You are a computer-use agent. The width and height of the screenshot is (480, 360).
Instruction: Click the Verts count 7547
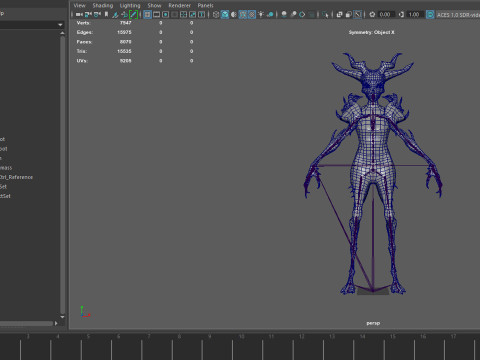[x=126, y=23]
